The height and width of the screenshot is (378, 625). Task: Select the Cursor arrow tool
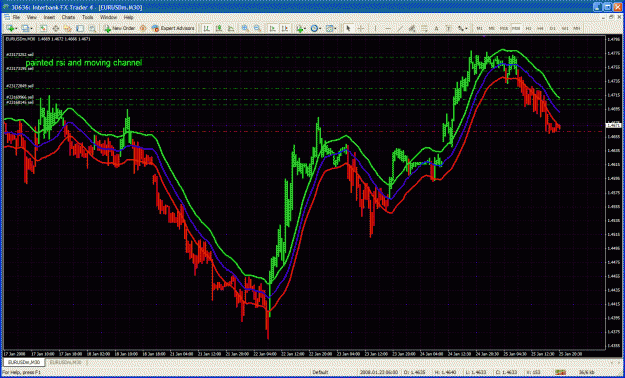tap(348, 28)
